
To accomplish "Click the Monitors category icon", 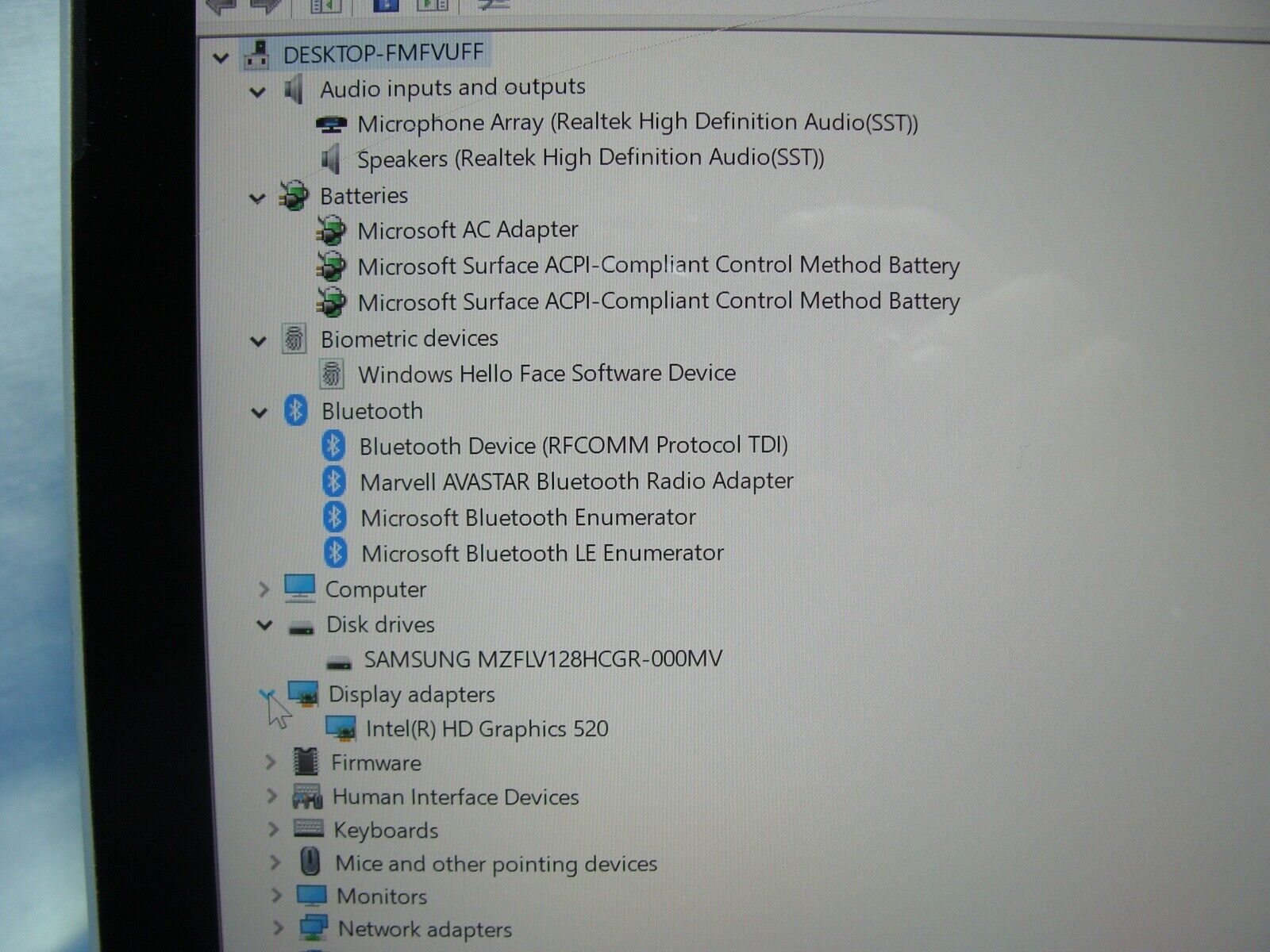I will coord(311,896).
